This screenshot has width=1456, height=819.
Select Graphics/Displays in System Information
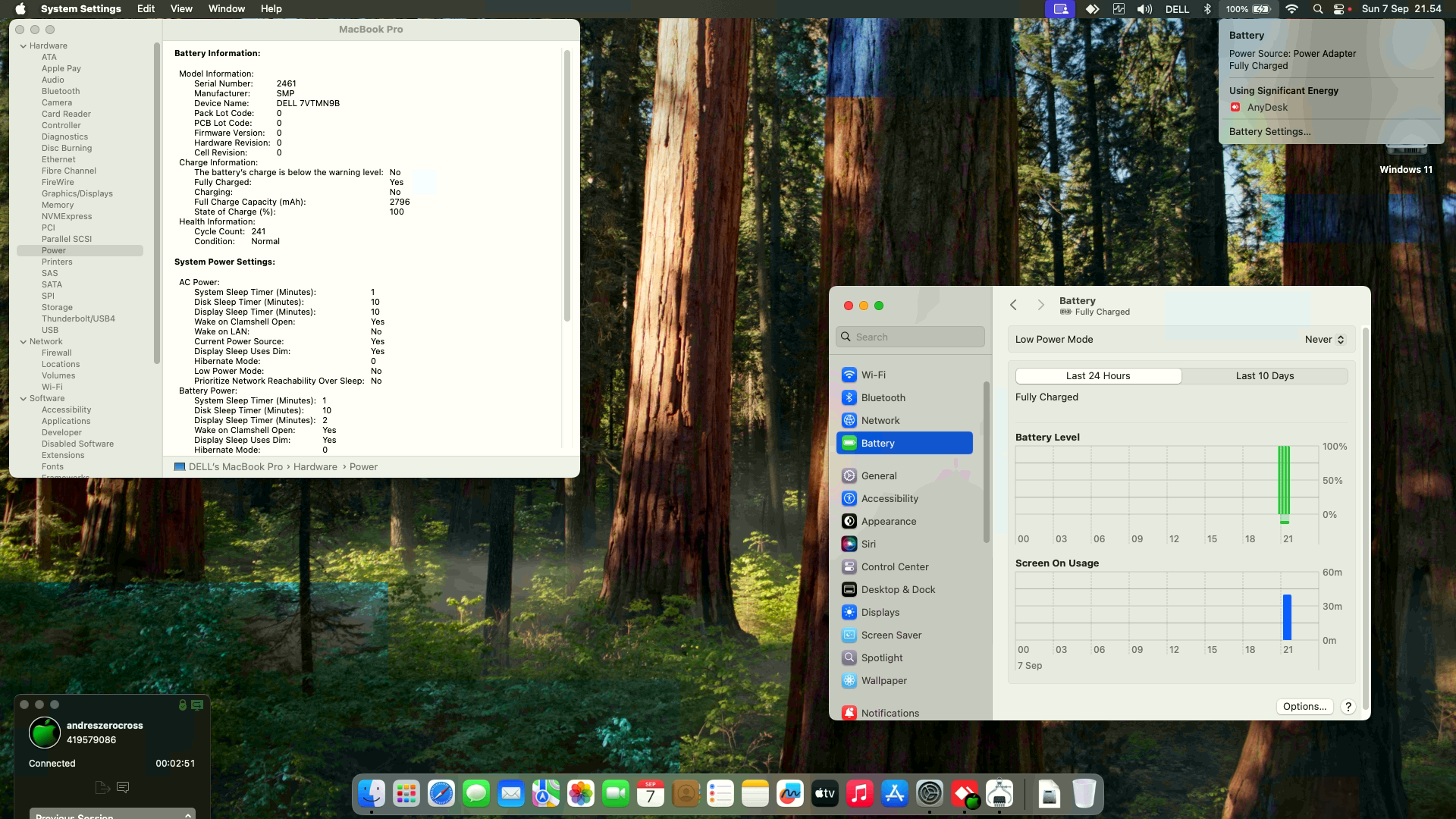(77, 194)
